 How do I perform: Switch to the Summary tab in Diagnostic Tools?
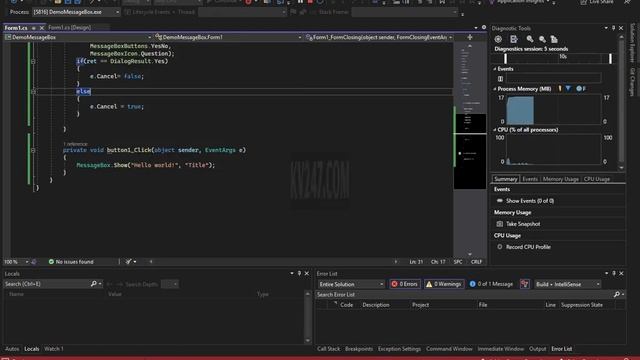pos(505,179)
